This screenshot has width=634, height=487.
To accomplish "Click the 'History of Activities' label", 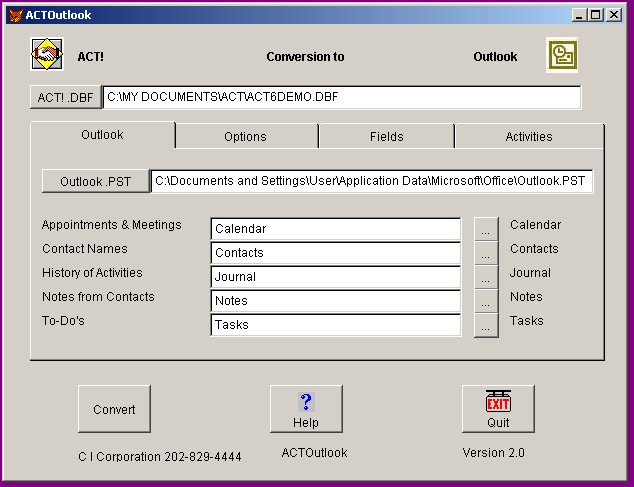I will 92,273.
